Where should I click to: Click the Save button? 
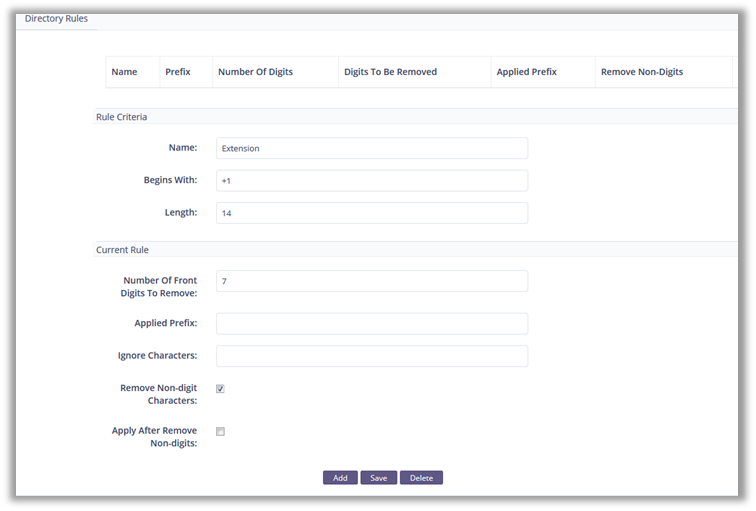pyautogui.click(x=378, y=478)
